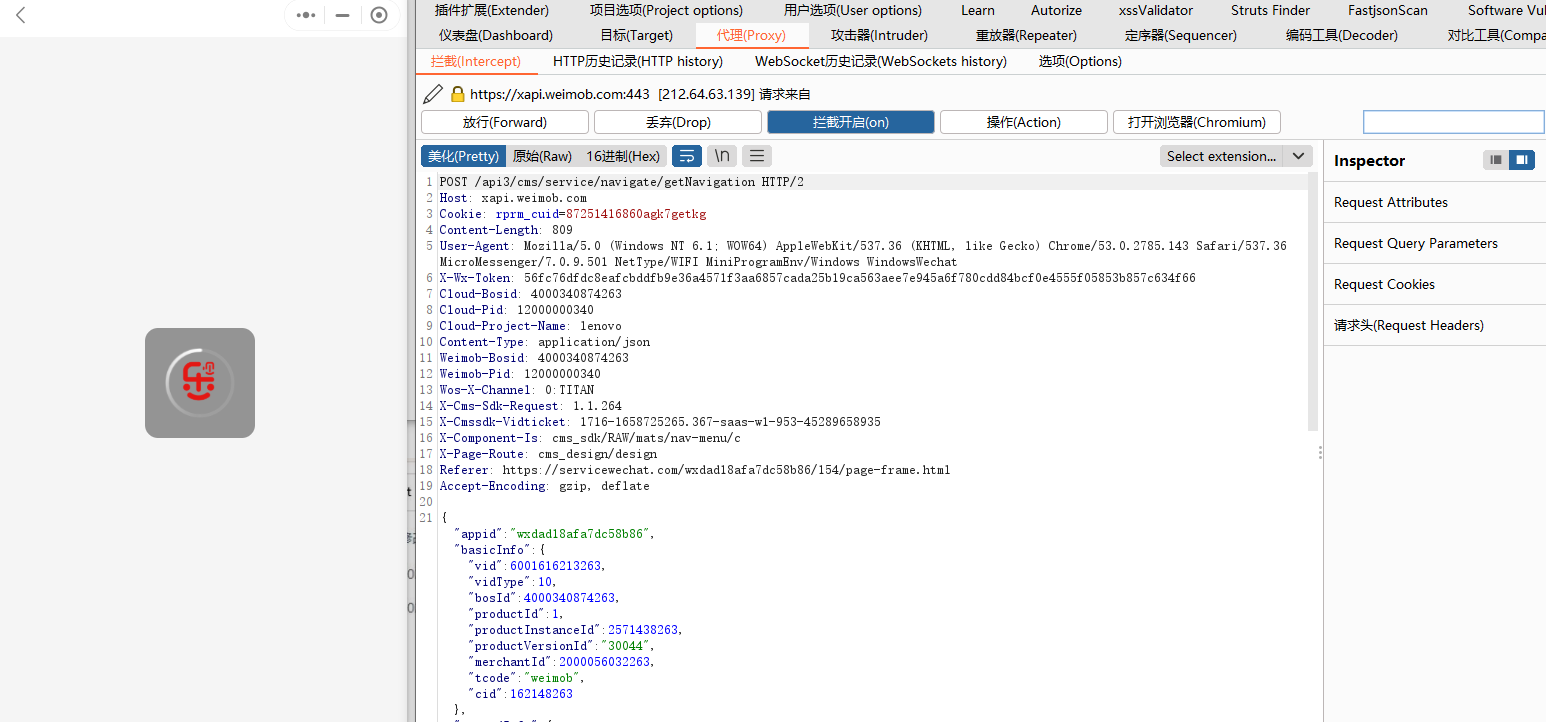Open the 操作(Action) menu button
1546x722 pixels.
point(1024,122)
